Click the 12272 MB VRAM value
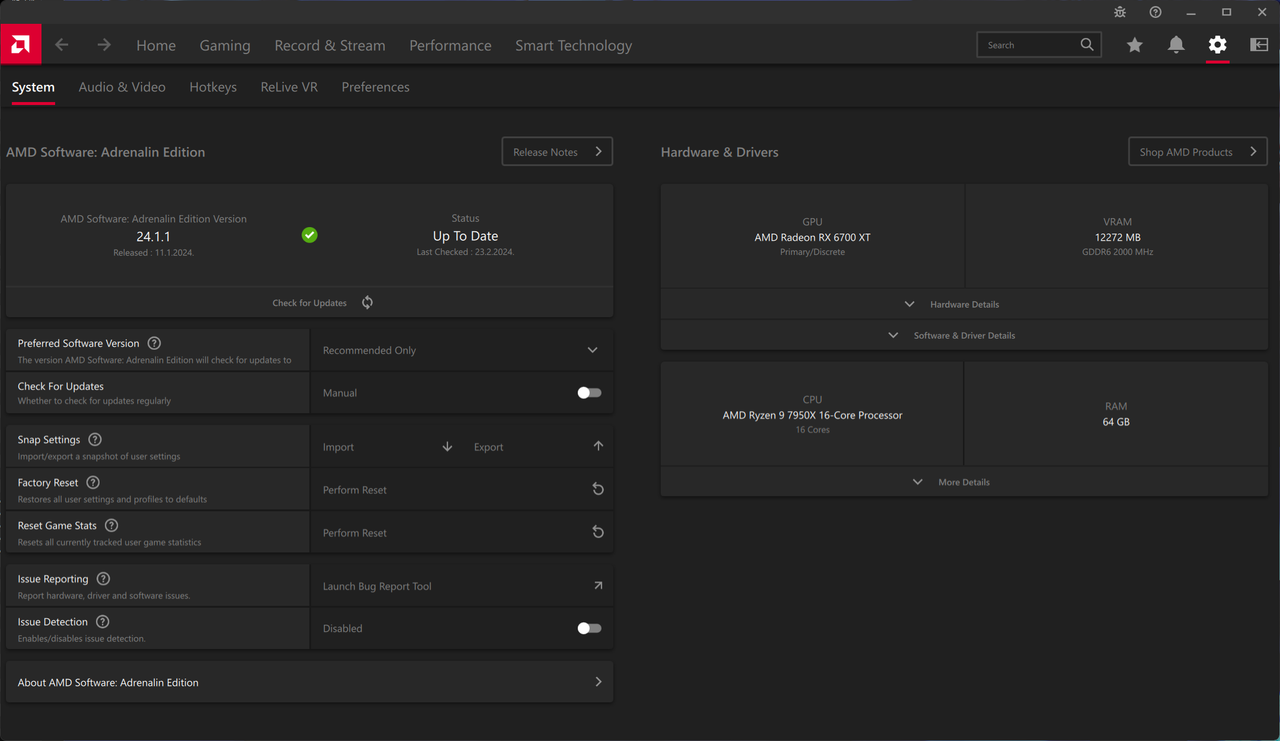Screen dimensions: 1280x741 [x=1117, y=237]
